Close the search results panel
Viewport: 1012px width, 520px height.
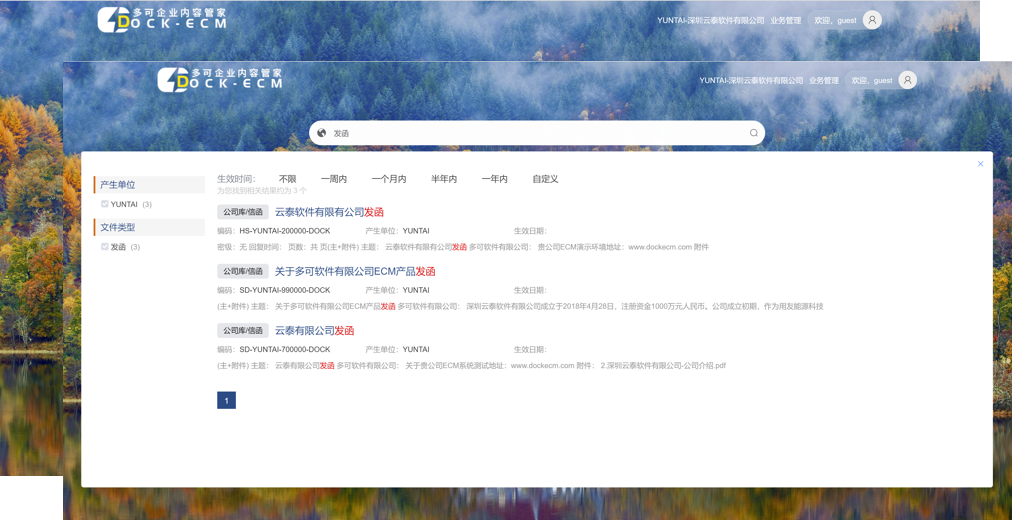(980, 164)
